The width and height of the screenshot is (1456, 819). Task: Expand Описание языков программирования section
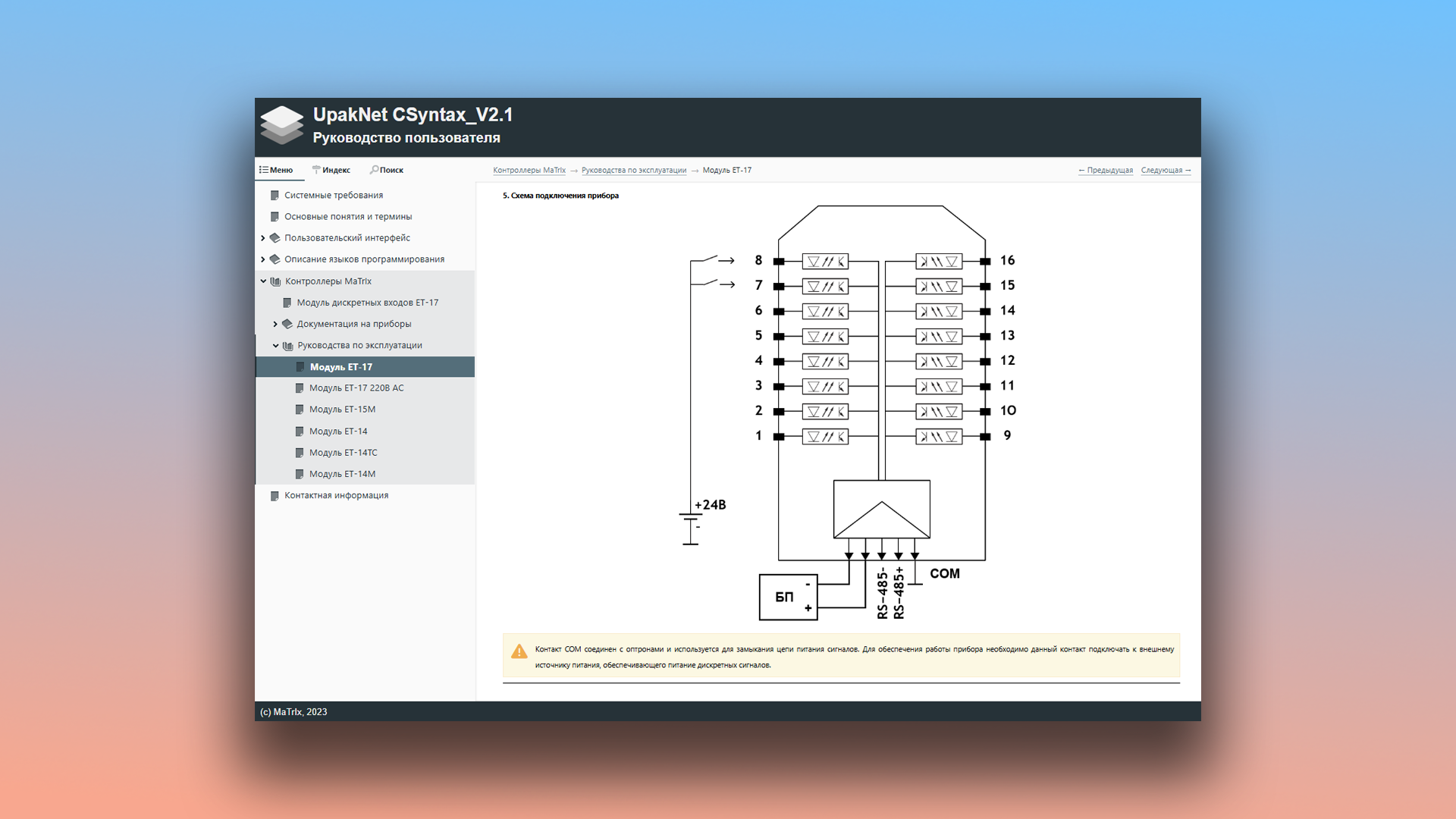[263, 259]
